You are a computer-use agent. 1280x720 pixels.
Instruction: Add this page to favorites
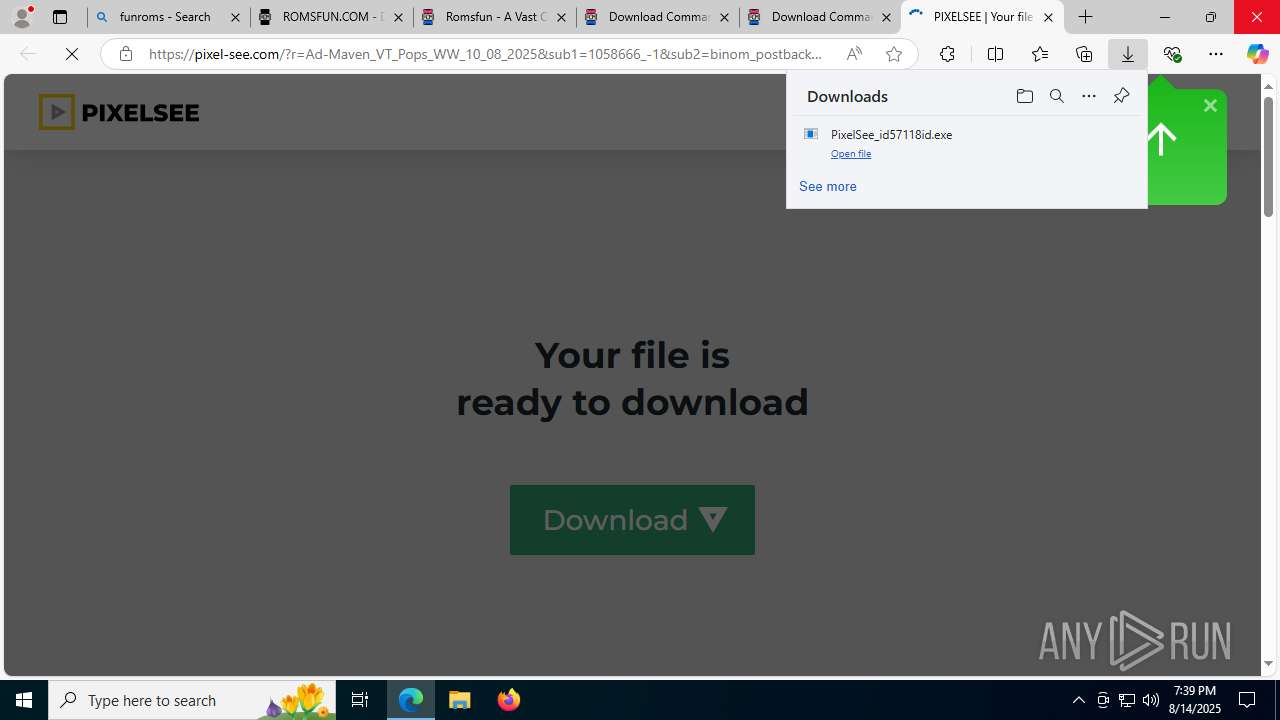click(894, 54)
